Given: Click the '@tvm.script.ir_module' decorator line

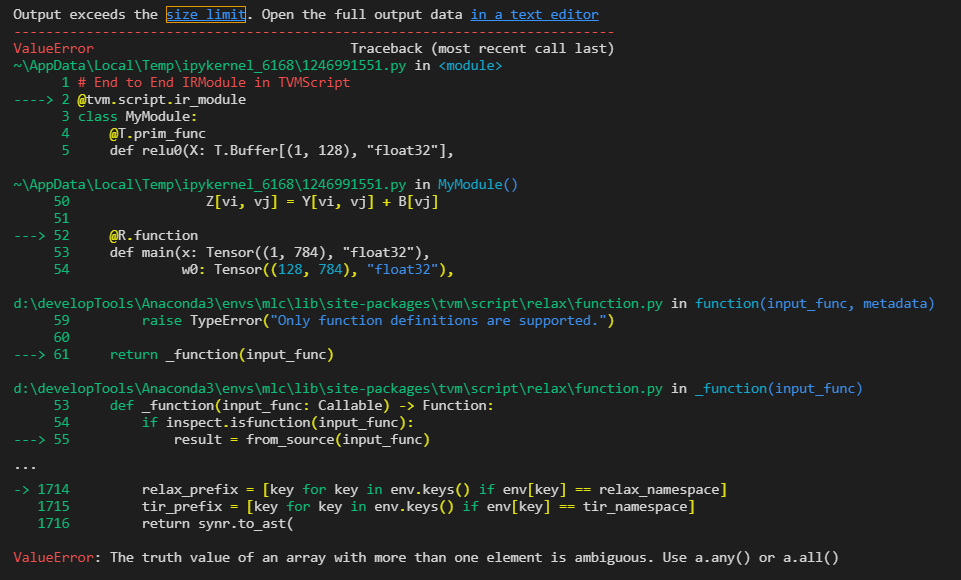Looking at the screenshot, I should click(x=162, y=99).
